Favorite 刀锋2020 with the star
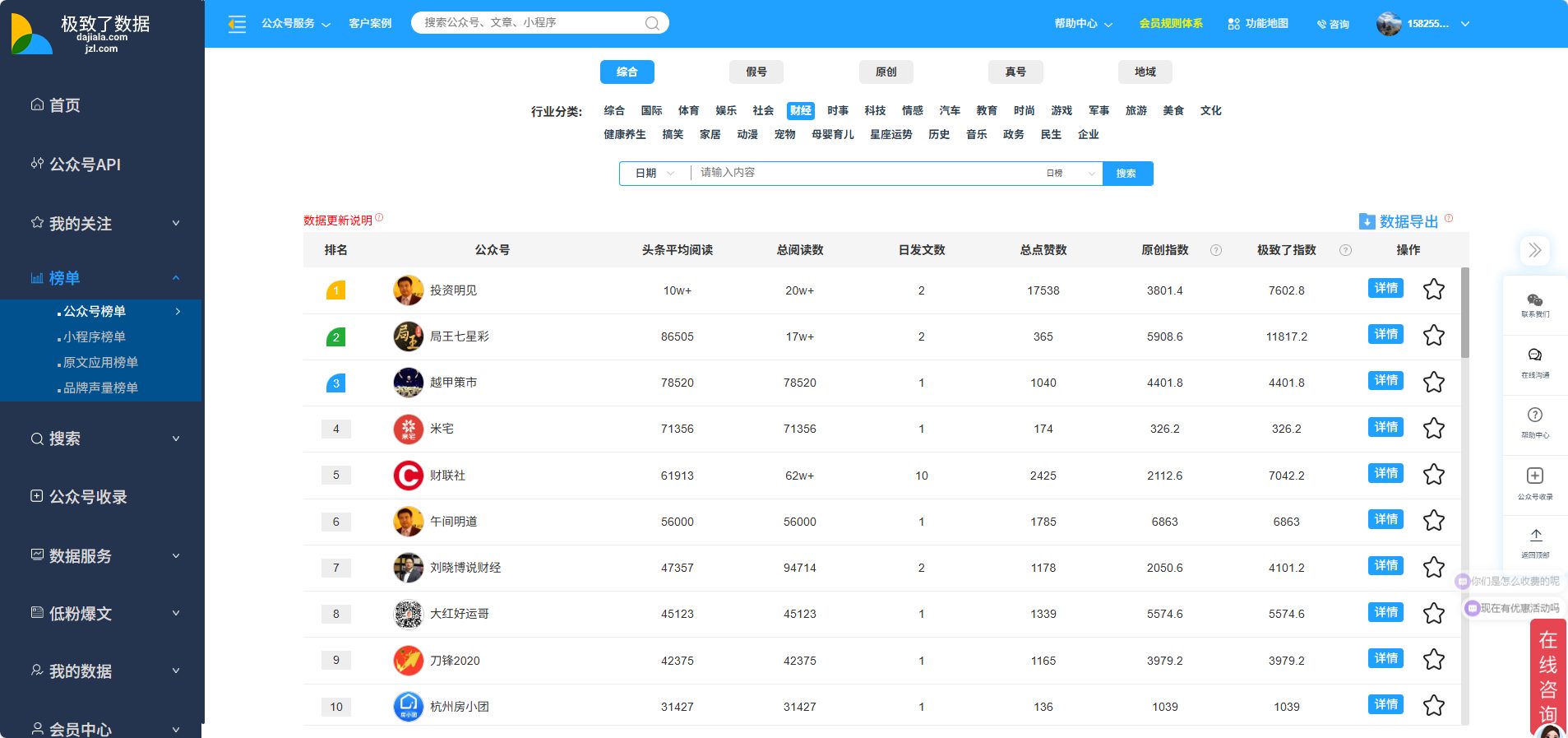 1433,659
